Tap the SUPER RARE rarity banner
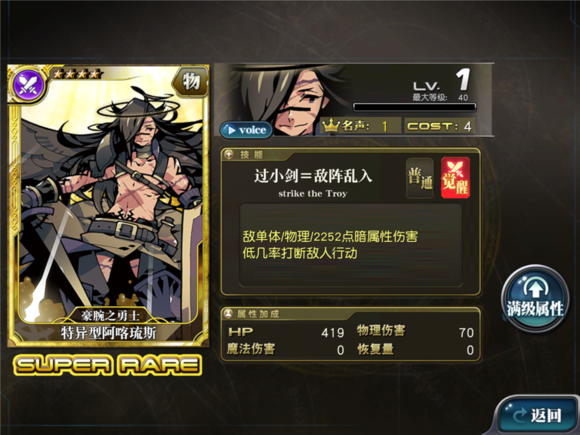Screen dimensions: 580x435 point(108,365)
